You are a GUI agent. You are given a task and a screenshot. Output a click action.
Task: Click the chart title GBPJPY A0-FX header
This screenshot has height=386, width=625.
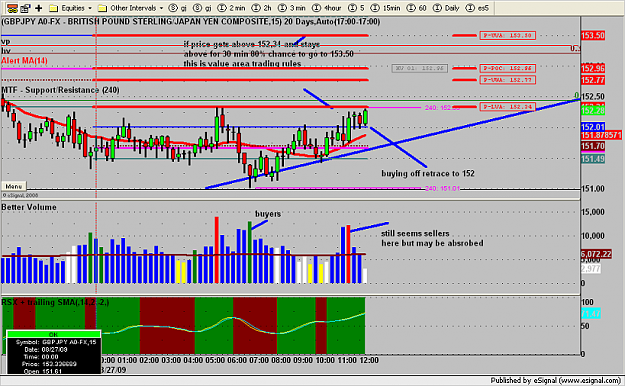[191, 22]
